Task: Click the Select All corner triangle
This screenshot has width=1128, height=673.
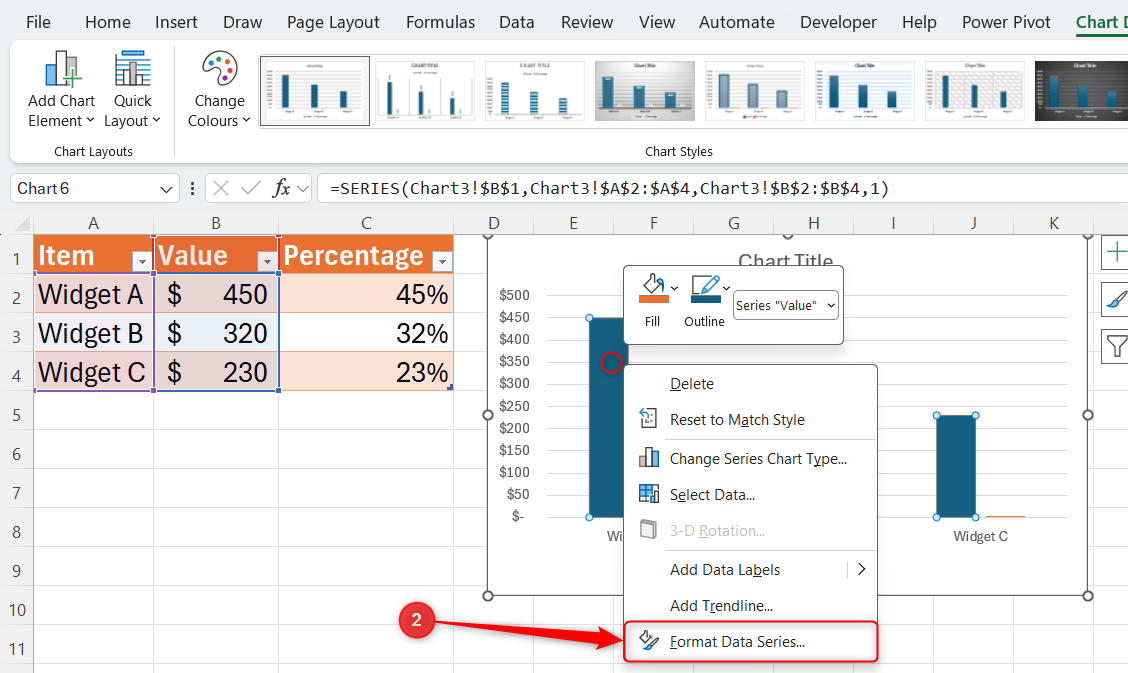Action: point(21,224)
